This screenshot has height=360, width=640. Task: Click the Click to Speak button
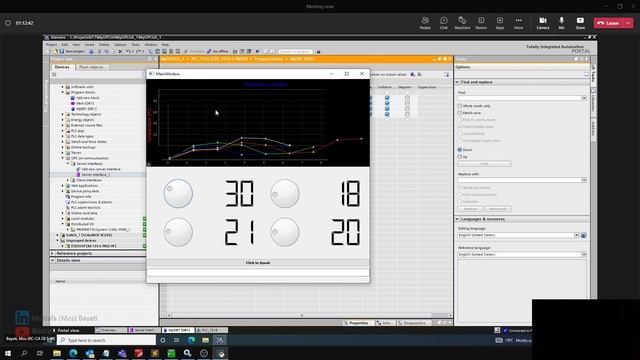(x=258, y=263)
